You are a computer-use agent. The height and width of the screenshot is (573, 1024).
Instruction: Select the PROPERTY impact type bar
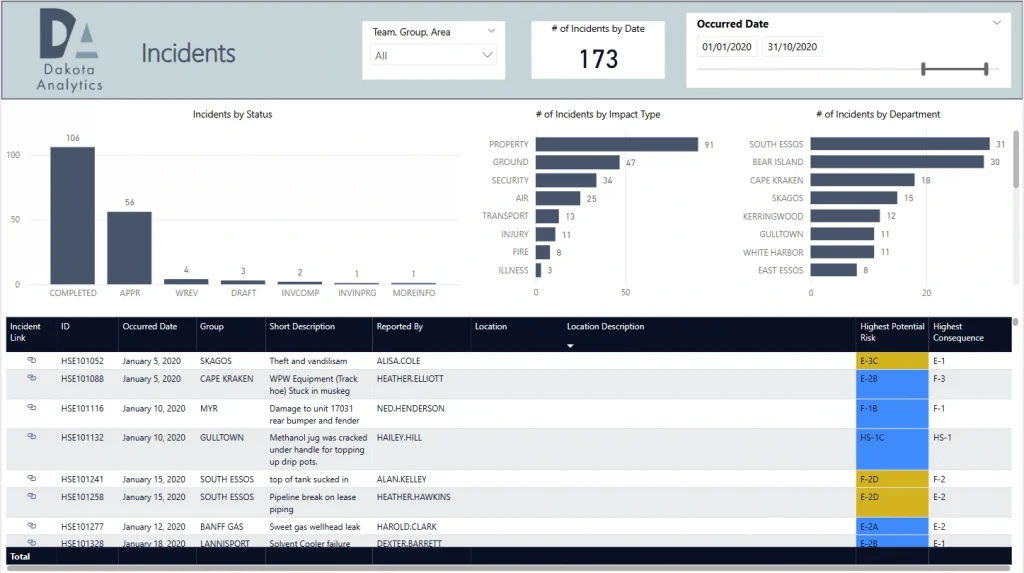point(616,144)
